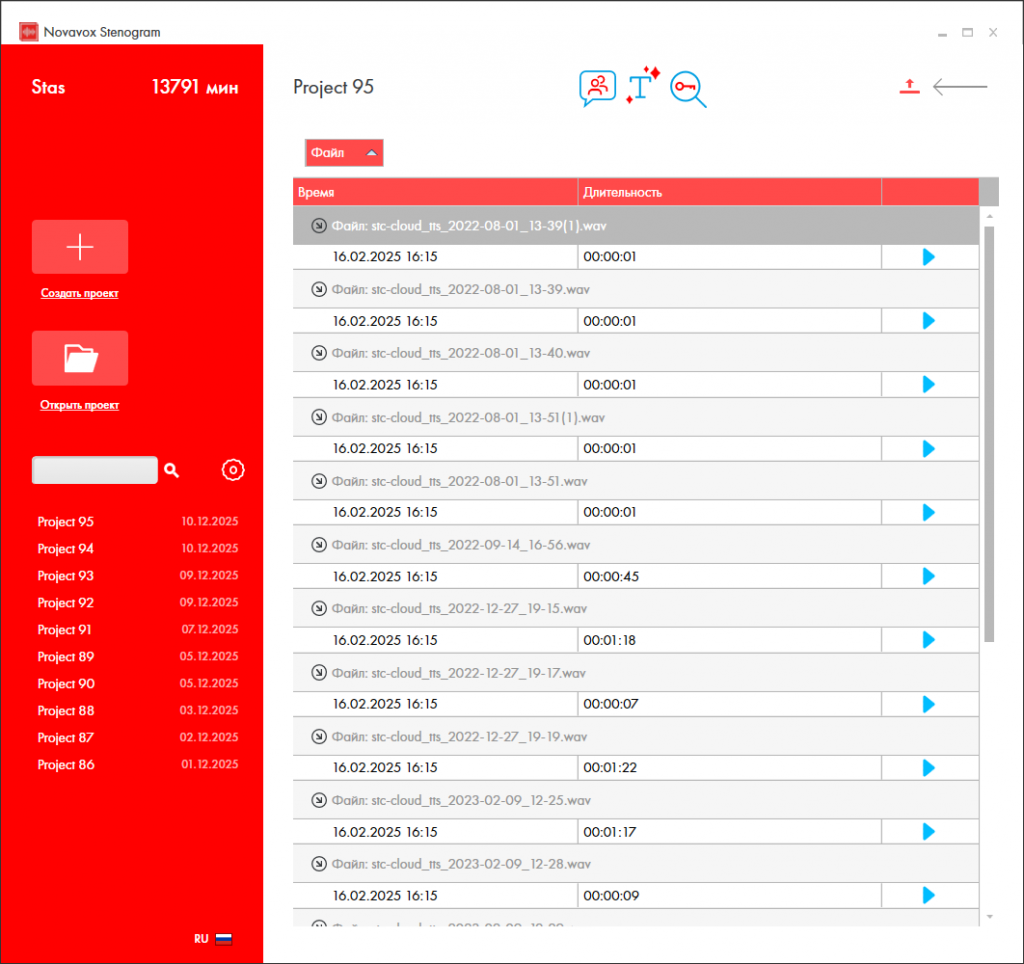Open the Файл grouping dropdown
The height and width of the screenshot is (964, 1024).
pos(344,153)
